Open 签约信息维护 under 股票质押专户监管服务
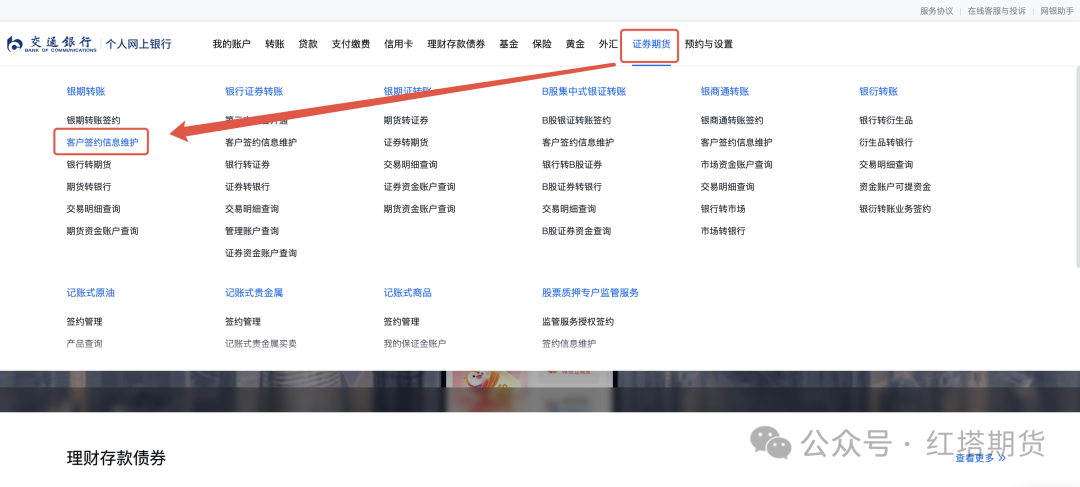Image resolution: width=1080 pixels, height=487 pixels. pyautogui.click(x=569, y=344)
